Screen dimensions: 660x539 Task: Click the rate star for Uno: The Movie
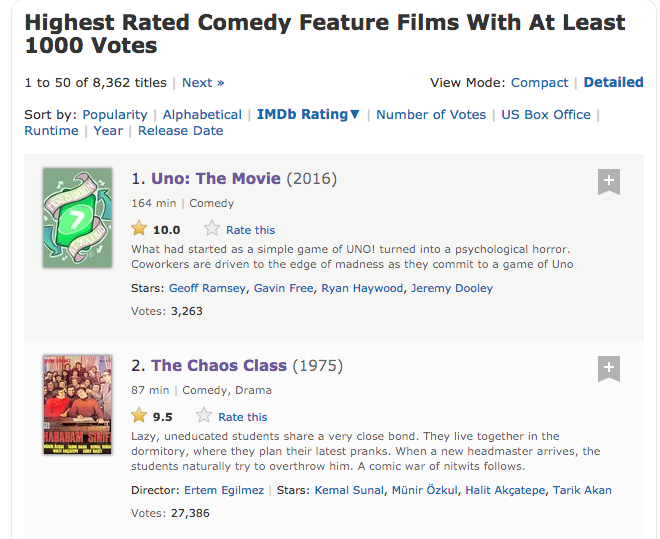pyautogui.click(x=212, y=229)
